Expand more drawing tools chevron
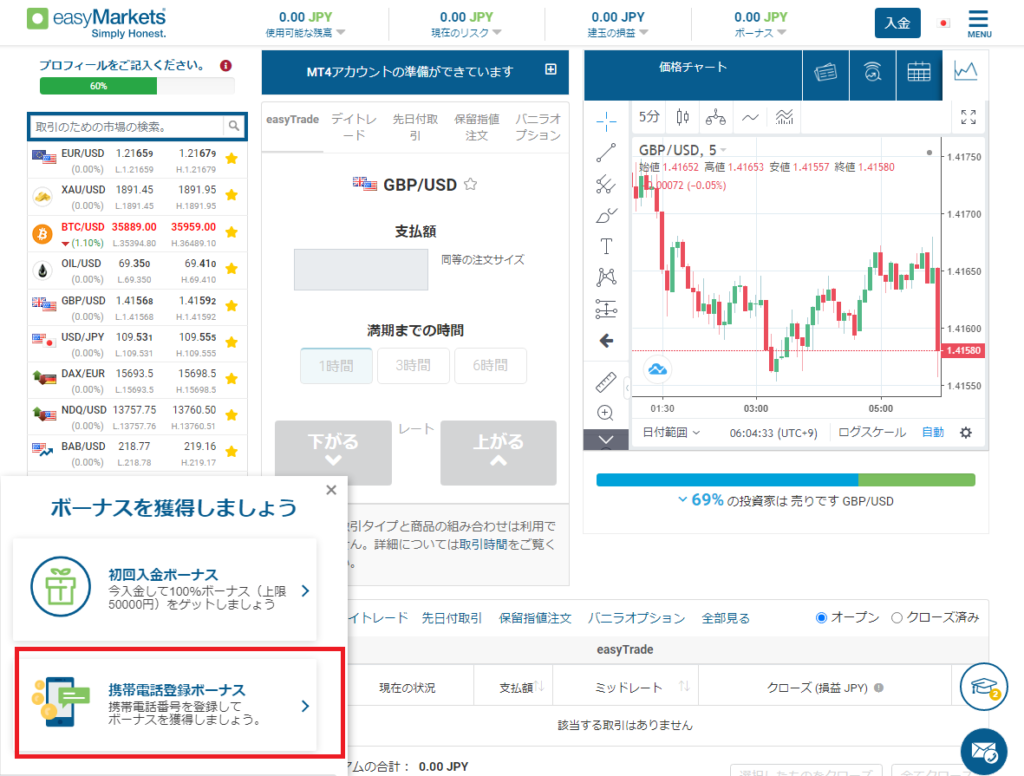Viewport: 1024px width, 776px height. (606, 440)
